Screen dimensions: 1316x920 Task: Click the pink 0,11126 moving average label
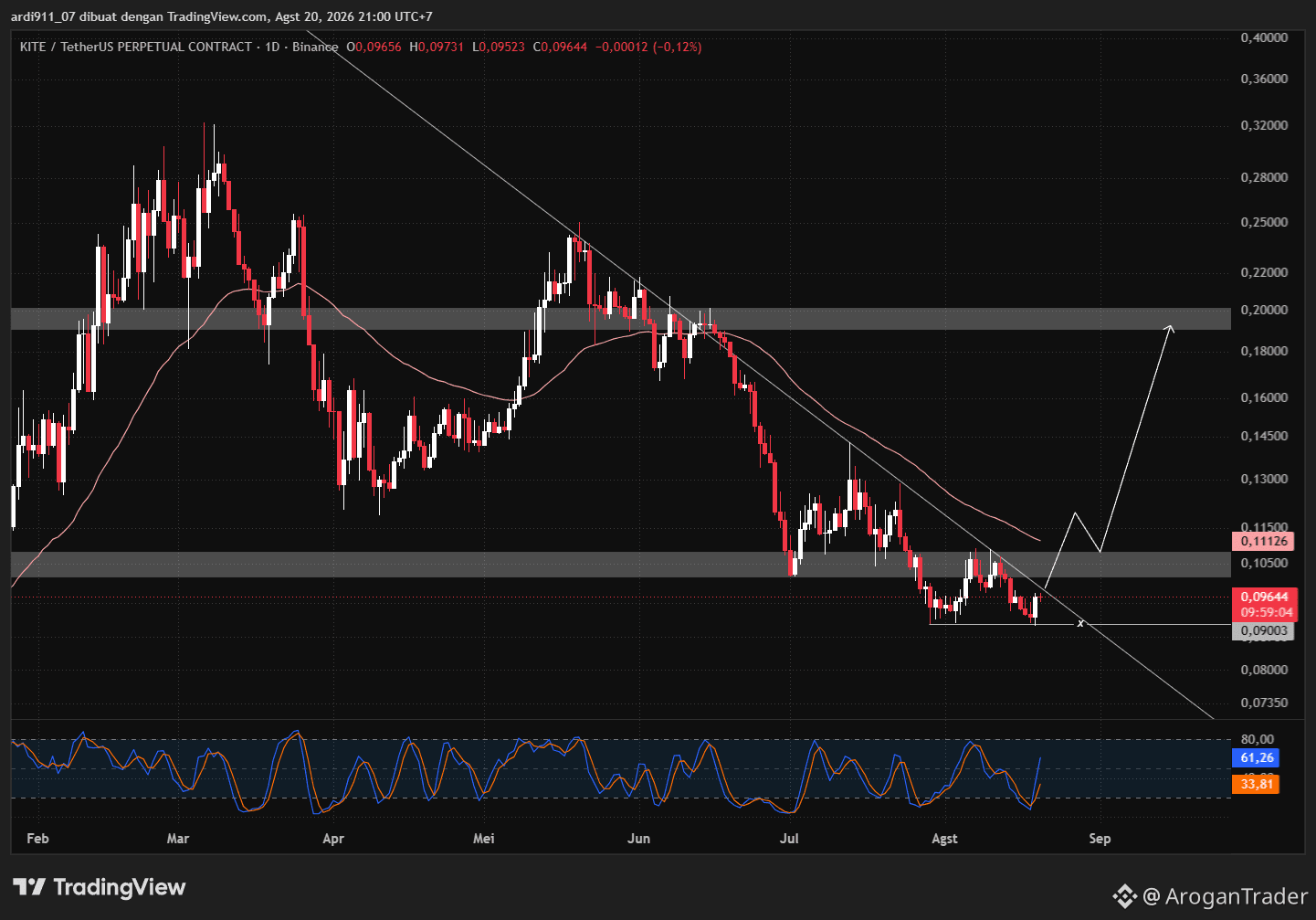(1263, 541)
